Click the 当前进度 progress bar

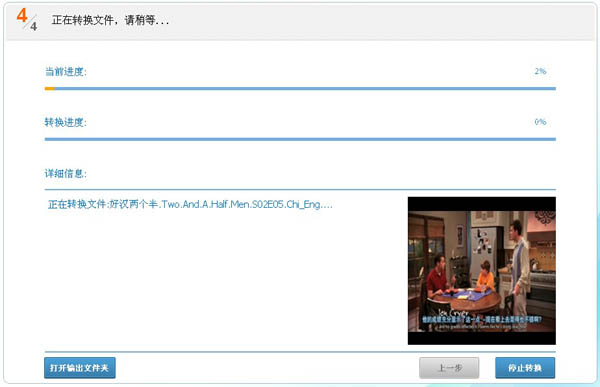[300, 88]
